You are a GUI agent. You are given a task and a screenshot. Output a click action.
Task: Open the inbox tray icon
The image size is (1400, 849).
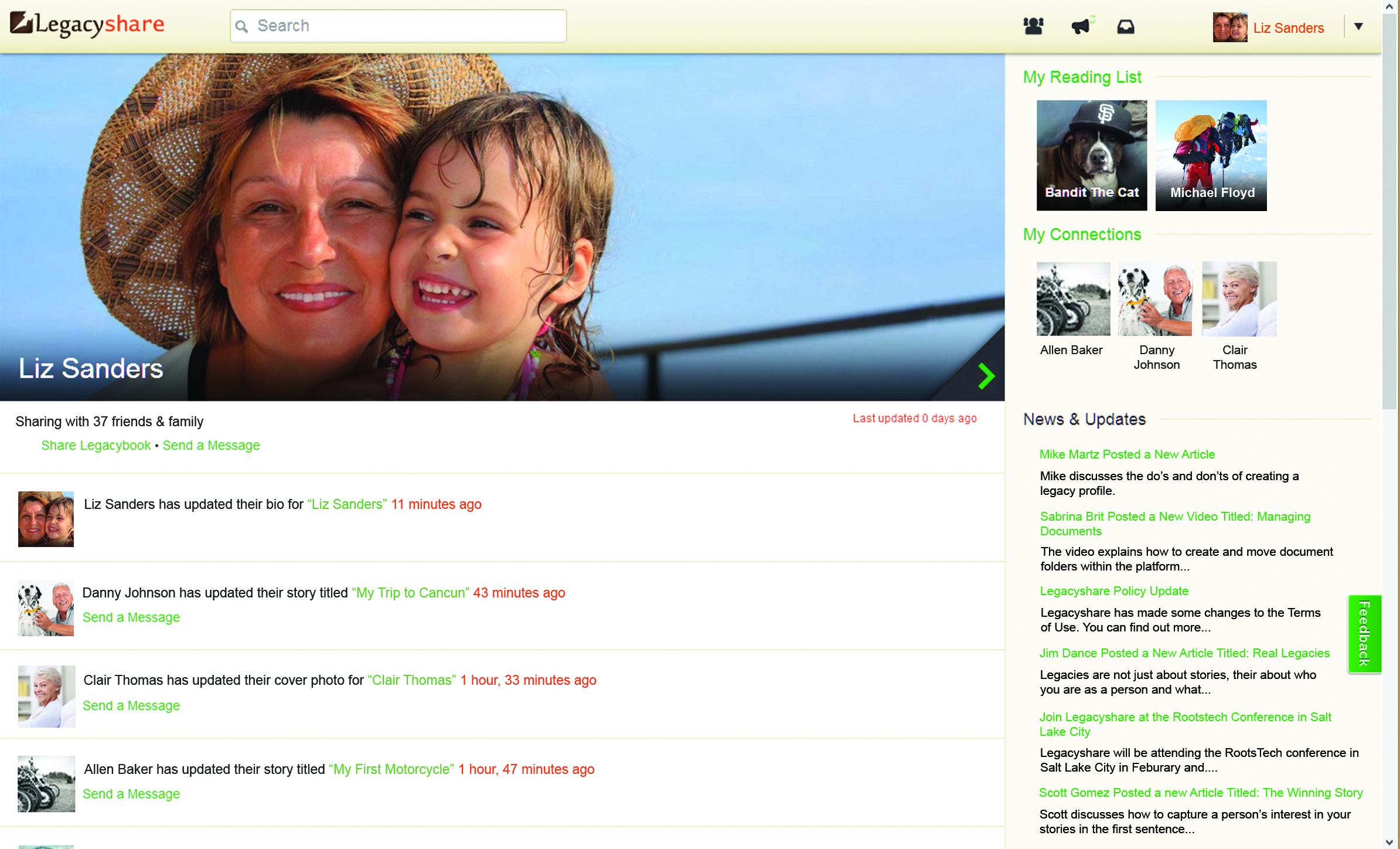pyautogui.click(x=1125, y=27)
